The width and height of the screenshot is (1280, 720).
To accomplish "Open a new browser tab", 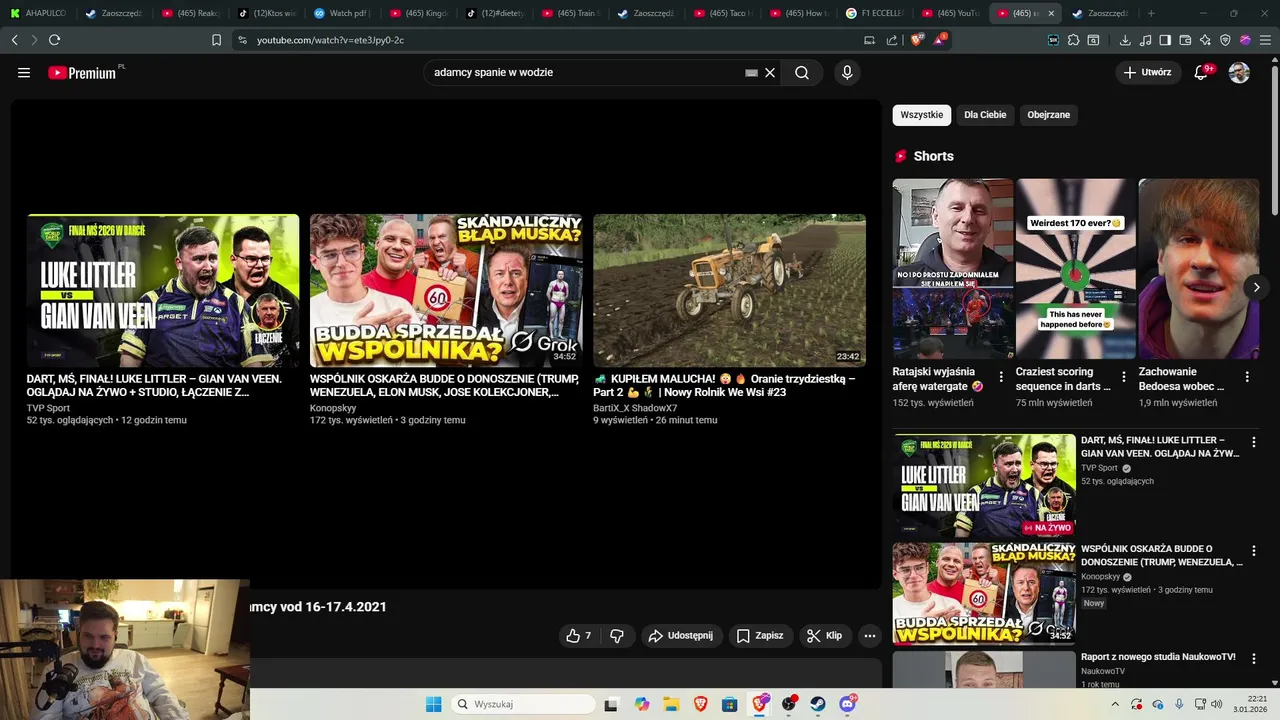I will [1151, 13].
